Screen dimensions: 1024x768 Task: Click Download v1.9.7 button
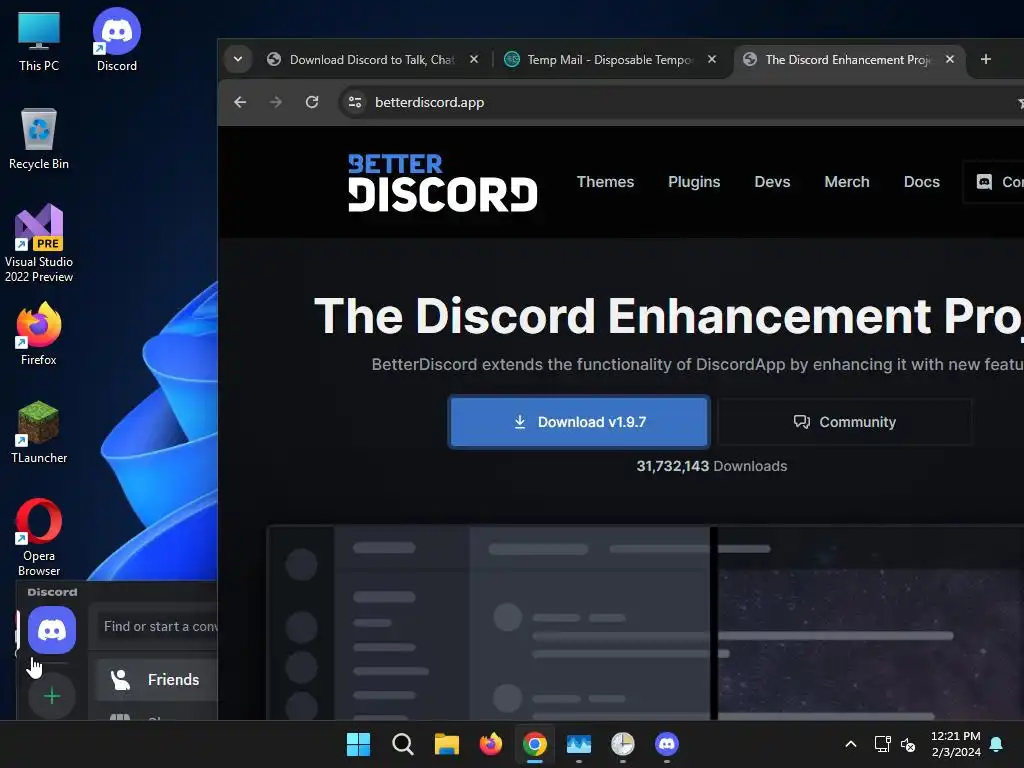(579, 422)
